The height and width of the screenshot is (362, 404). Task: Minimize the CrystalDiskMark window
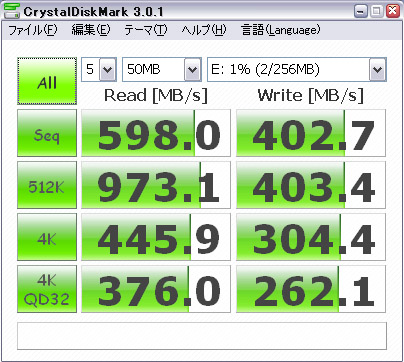pyautogui.click(x=360, y=11)
